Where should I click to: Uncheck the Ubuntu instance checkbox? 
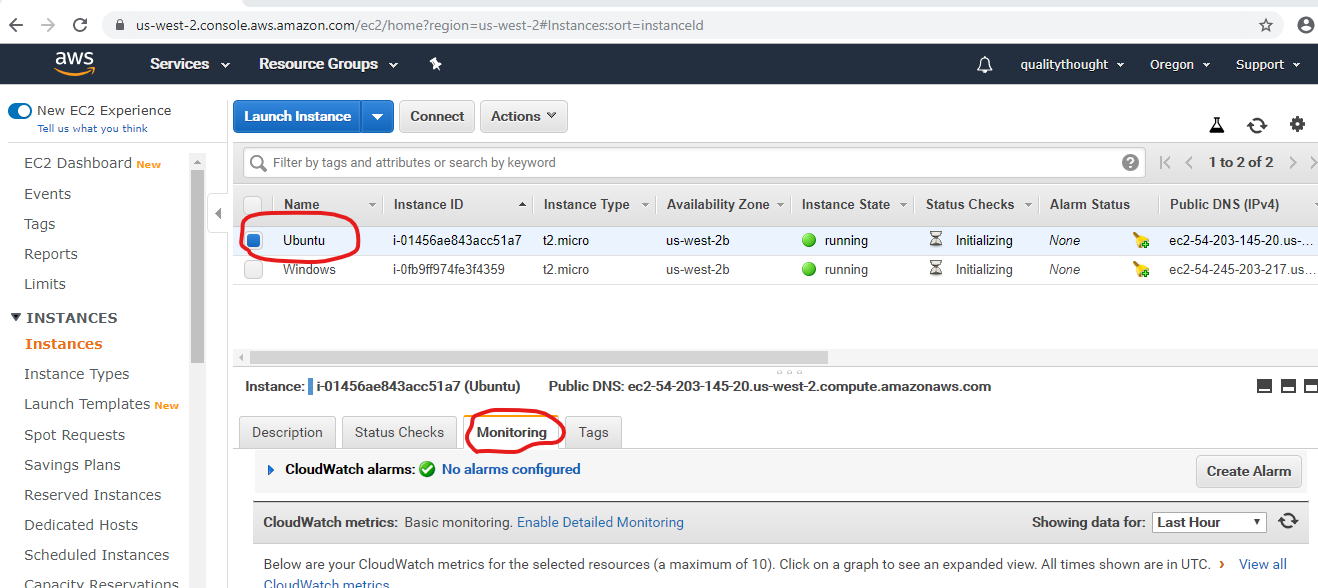[x=254, y=241]
